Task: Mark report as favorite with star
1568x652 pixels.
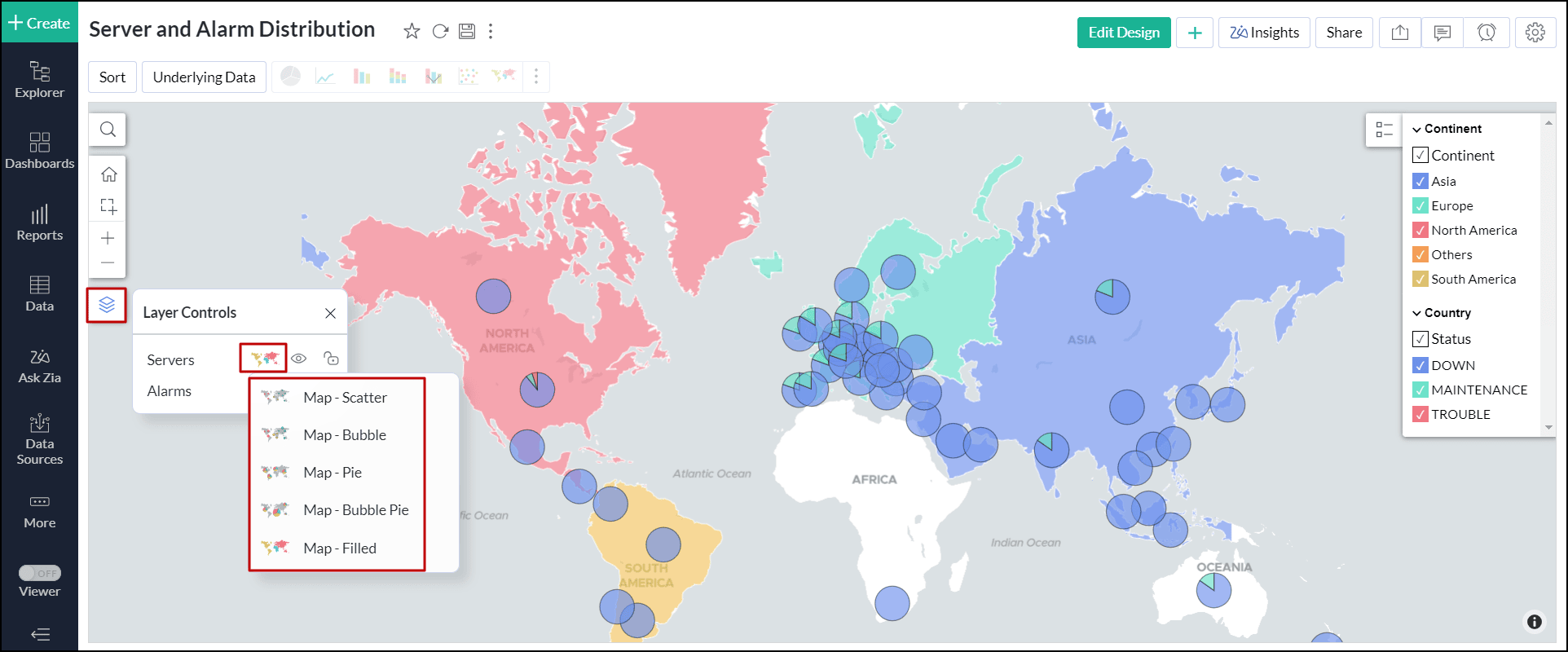Action: coord(412,31)
